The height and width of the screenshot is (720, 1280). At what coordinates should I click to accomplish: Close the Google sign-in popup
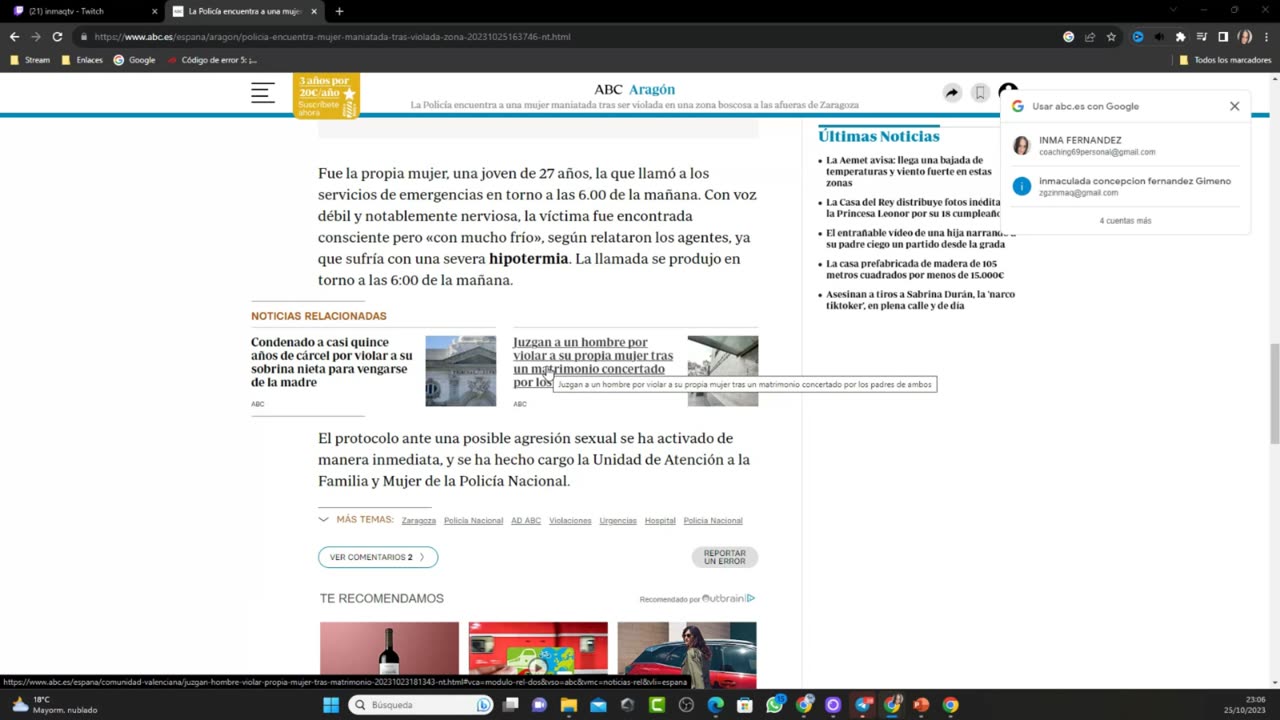tap(1234, 106)
